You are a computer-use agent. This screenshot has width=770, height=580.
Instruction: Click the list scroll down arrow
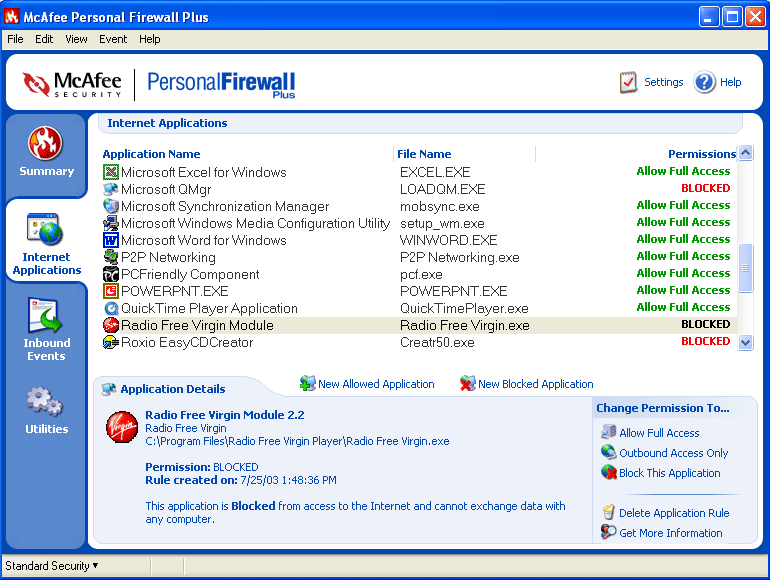tap(745, 342)
